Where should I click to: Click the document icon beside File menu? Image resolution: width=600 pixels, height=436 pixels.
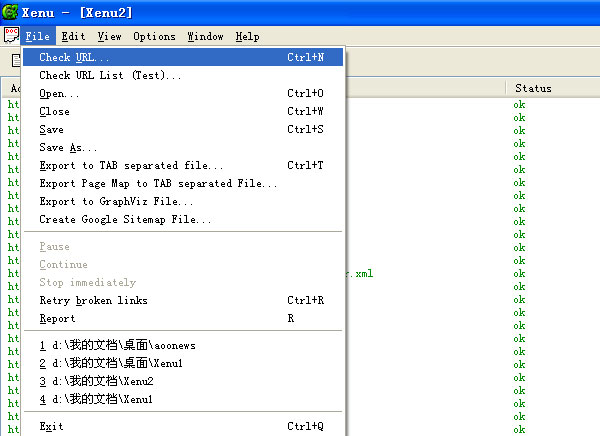point(11,36)
